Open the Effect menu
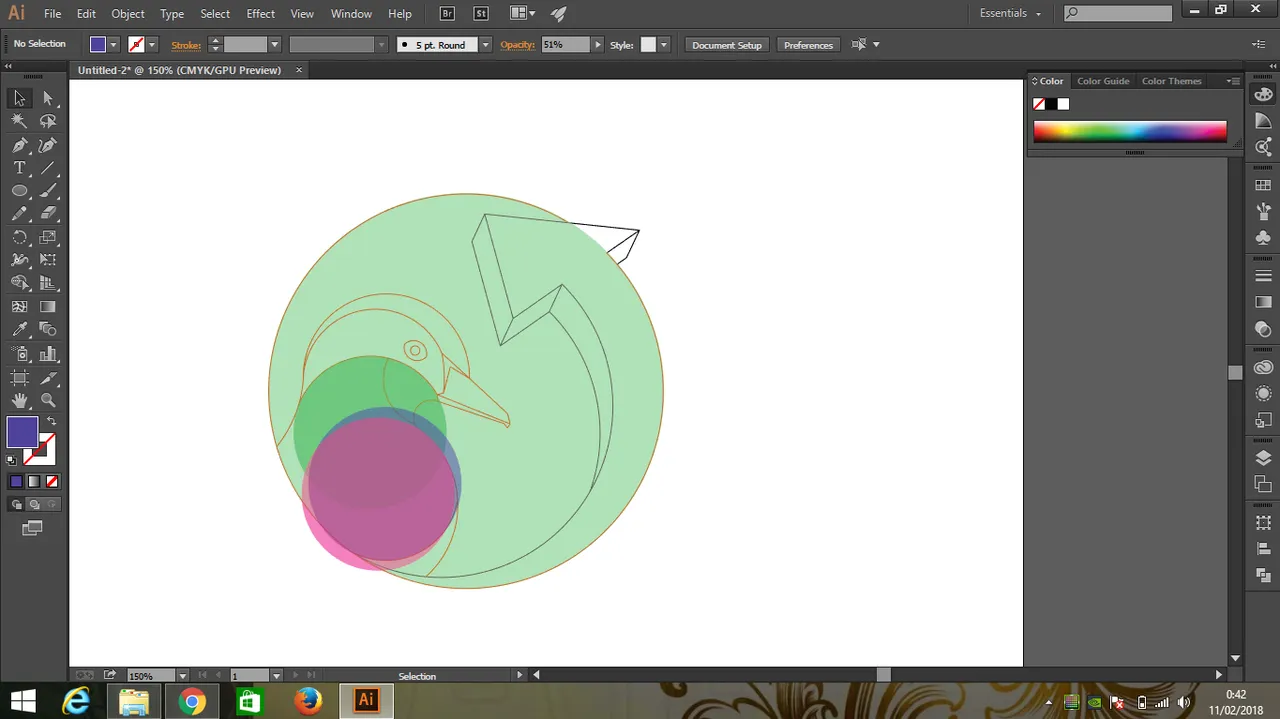Screen dimensions: 1280x719 [x=260, y=14]
